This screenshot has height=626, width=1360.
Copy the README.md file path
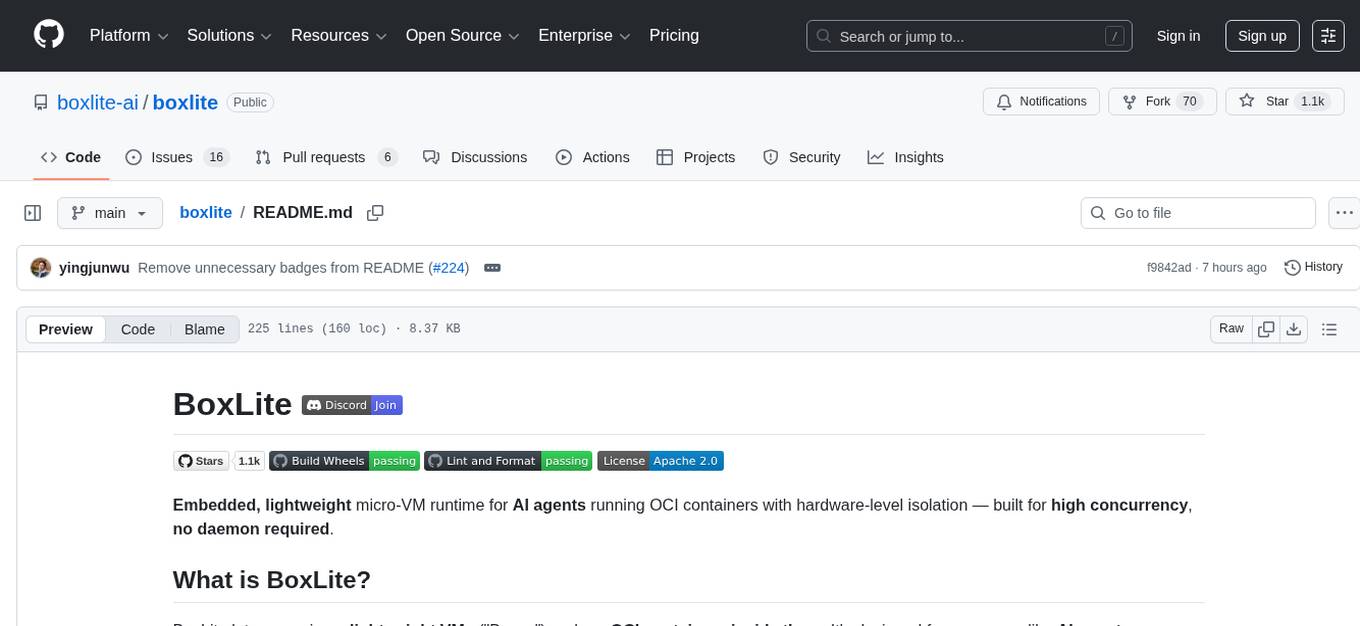click(375, 213)
